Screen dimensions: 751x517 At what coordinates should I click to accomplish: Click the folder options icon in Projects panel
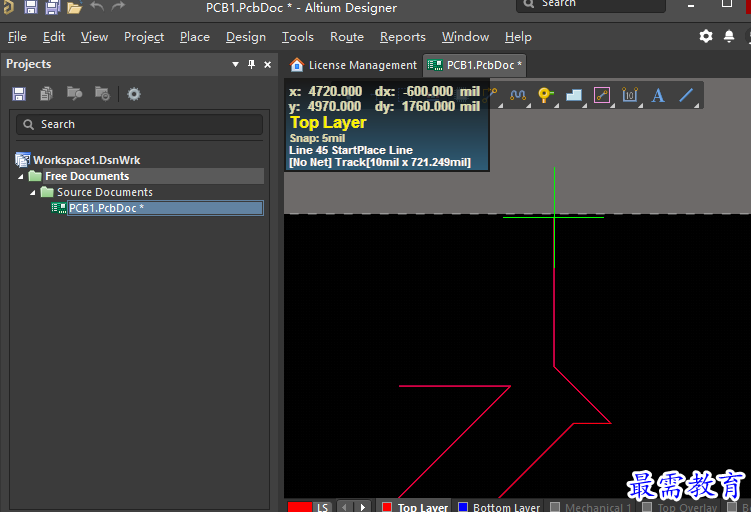tap(102, 94)
